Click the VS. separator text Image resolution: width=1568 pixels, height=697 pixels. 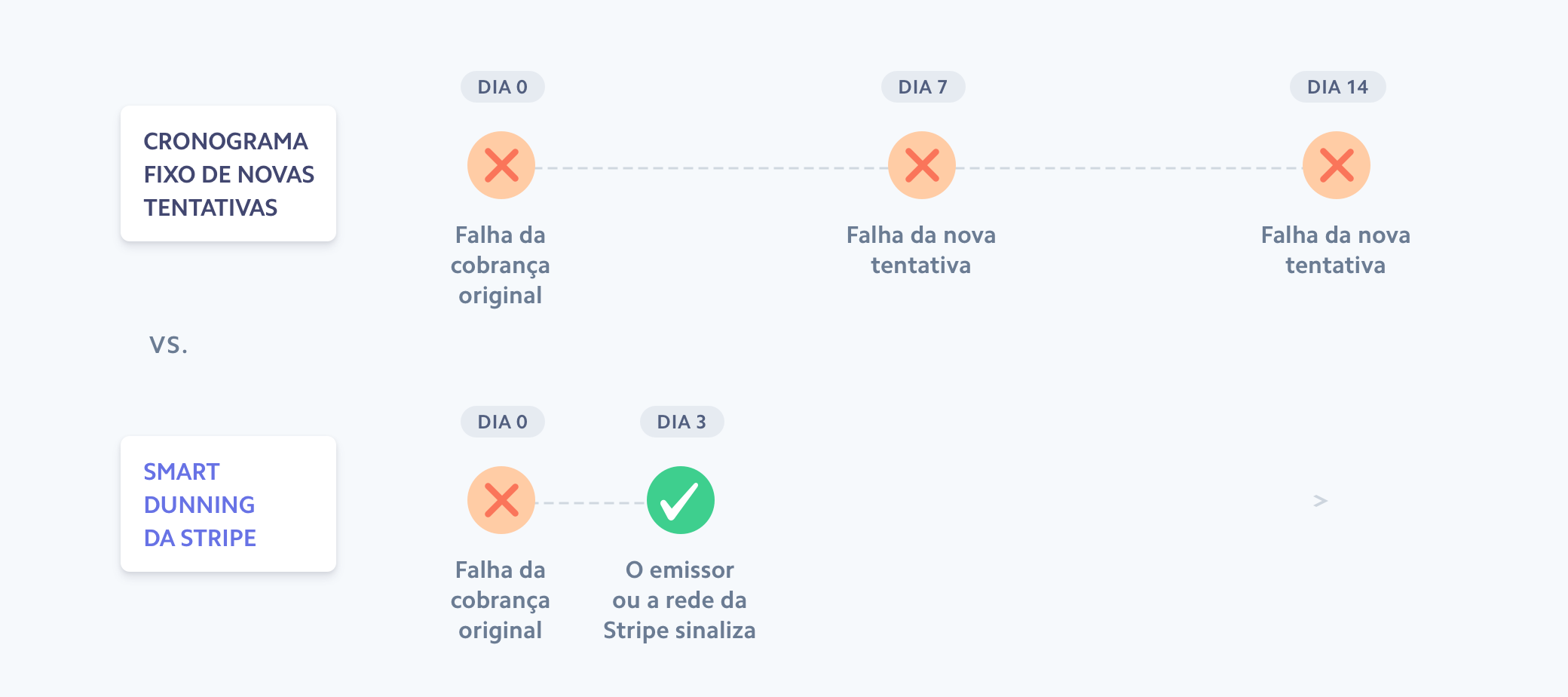pos(168,345)
